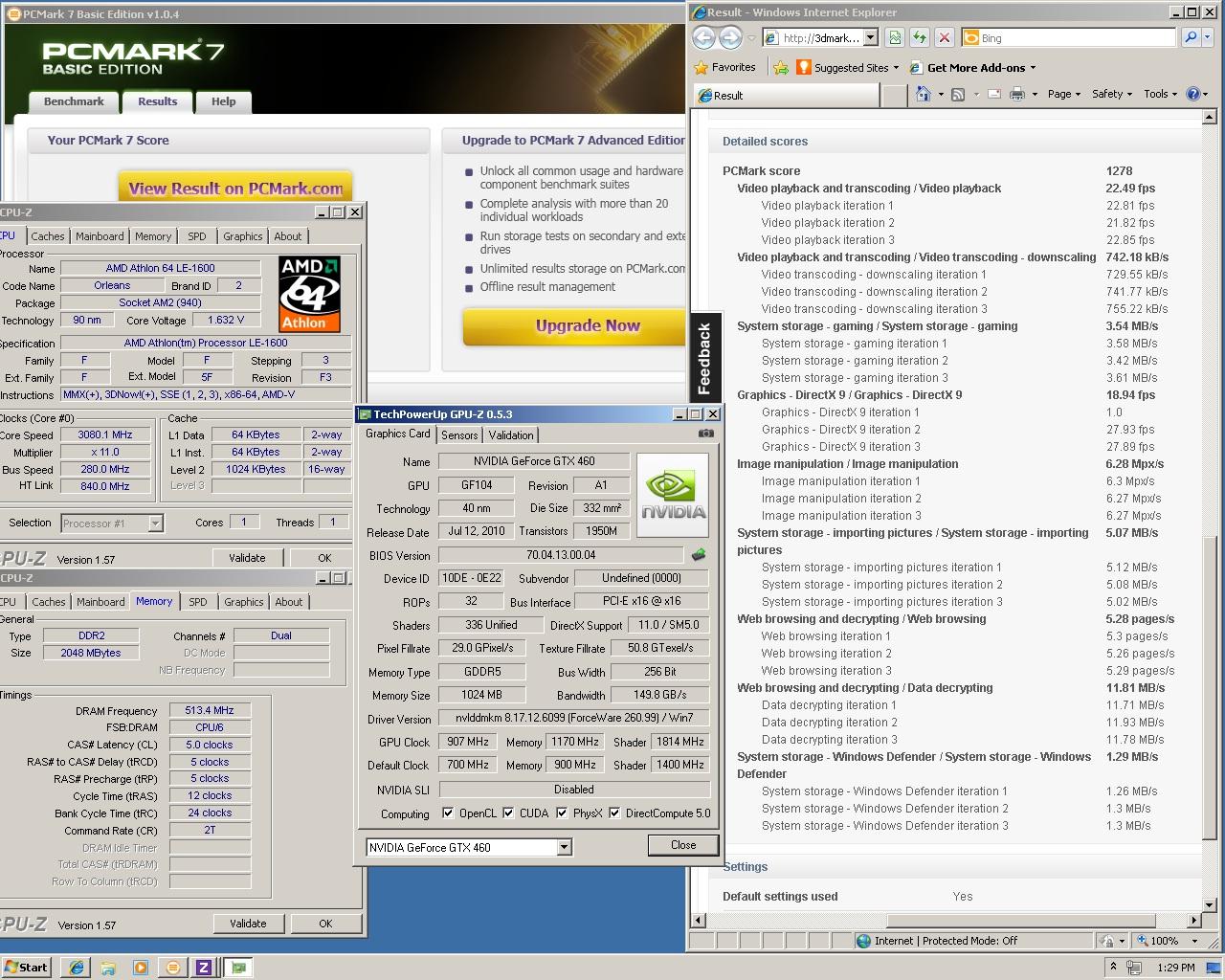Show hidden tray icons arrow
The width and height of the screenshot is (1225, 980).
pyautogui.click(x=1113, y=968)
